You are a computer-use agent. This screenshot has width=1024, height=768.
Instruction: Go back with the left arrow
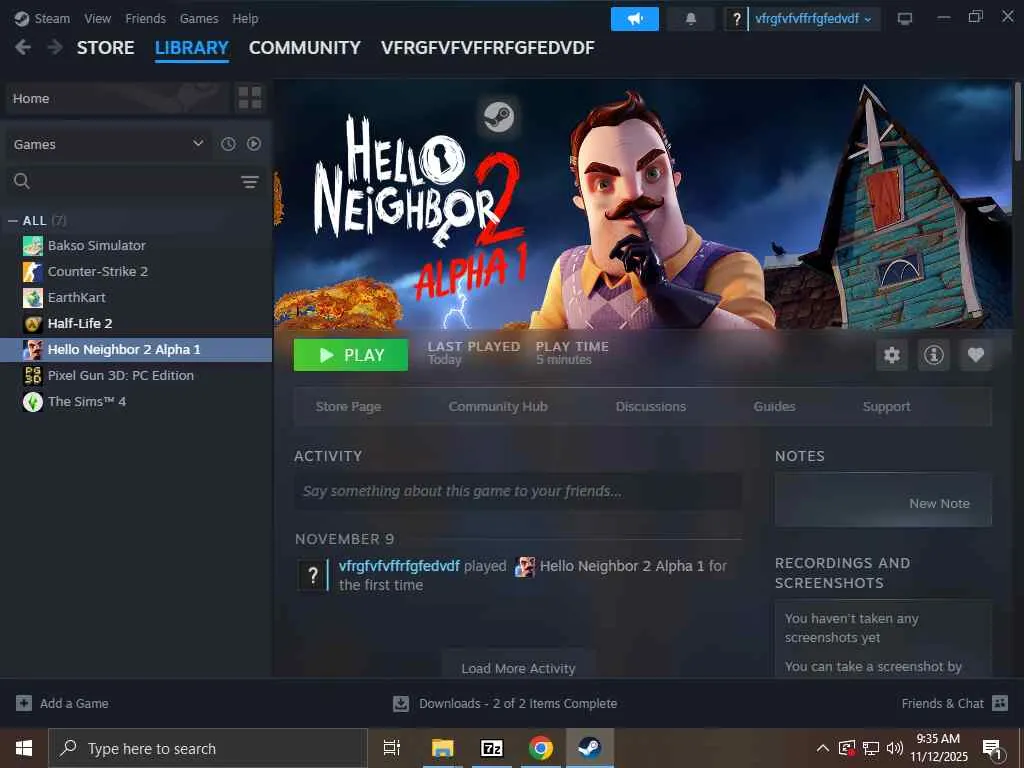(23, 47)
